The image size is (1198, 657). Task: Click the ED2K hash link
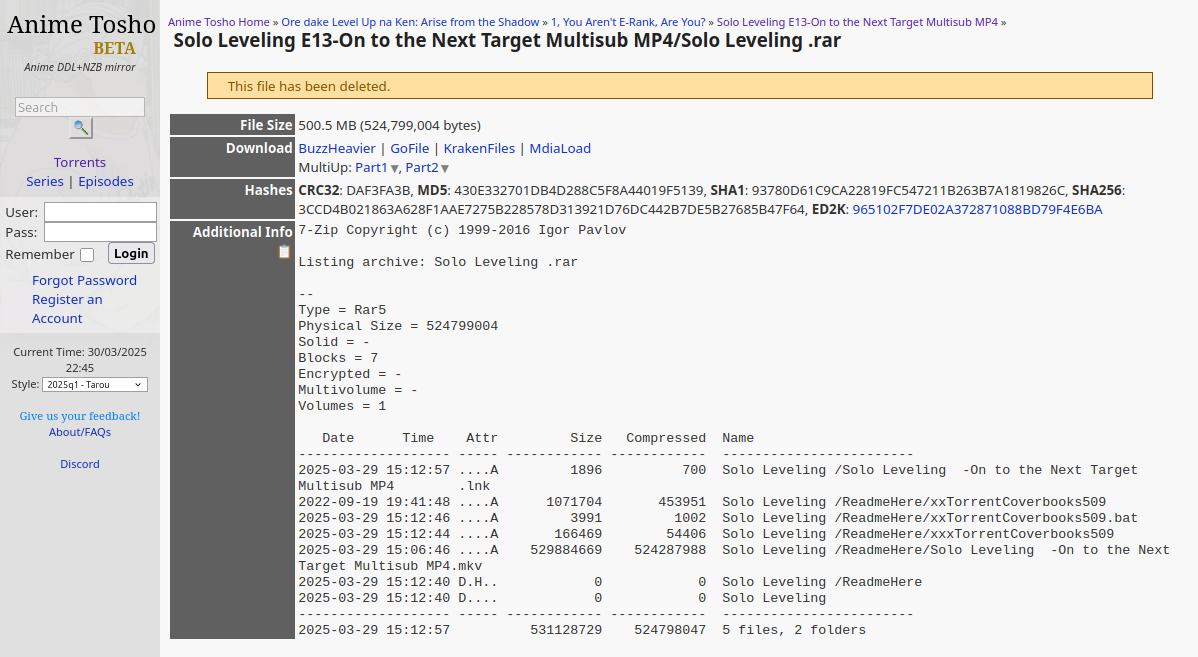click(977, 209)
